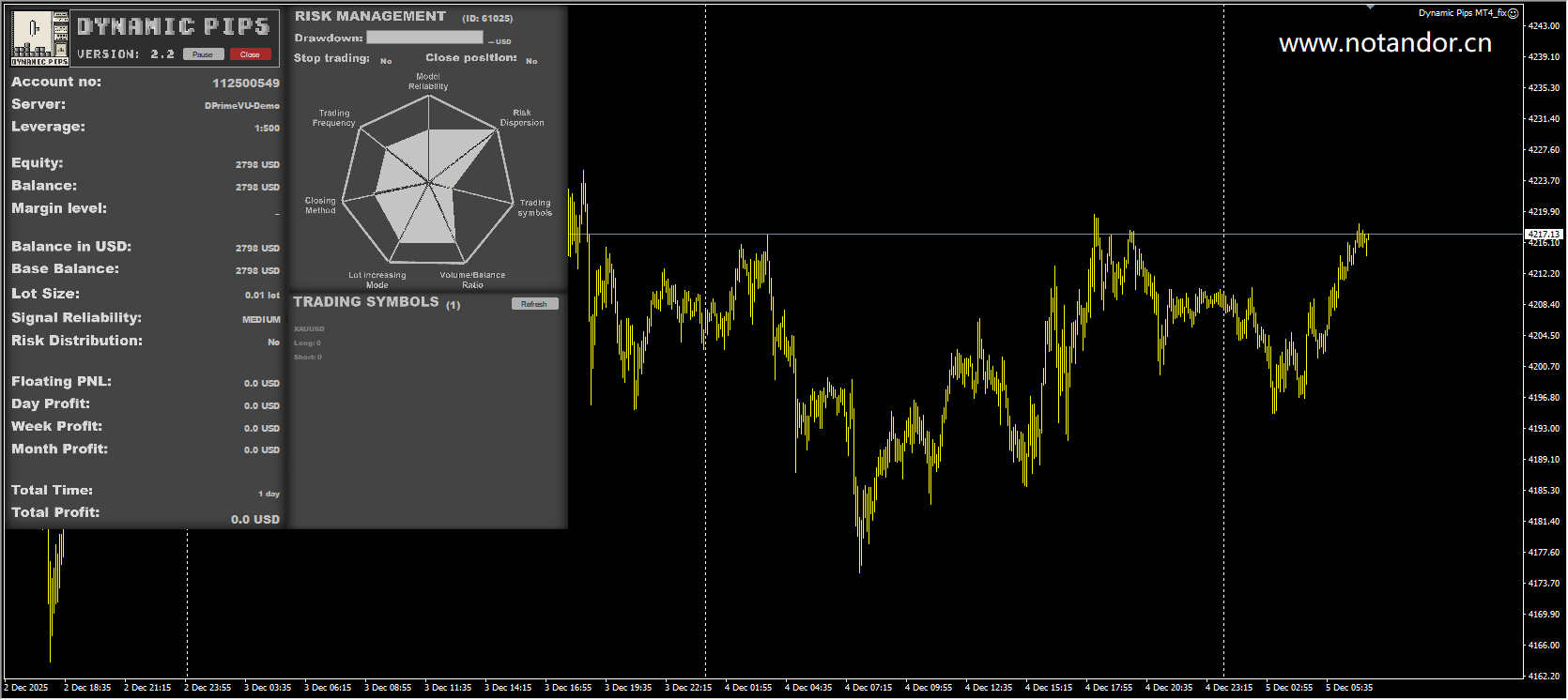Pause the Dynamic Pips expert advisor
This screenshot has width=1568, height=700.
point(203,54)
